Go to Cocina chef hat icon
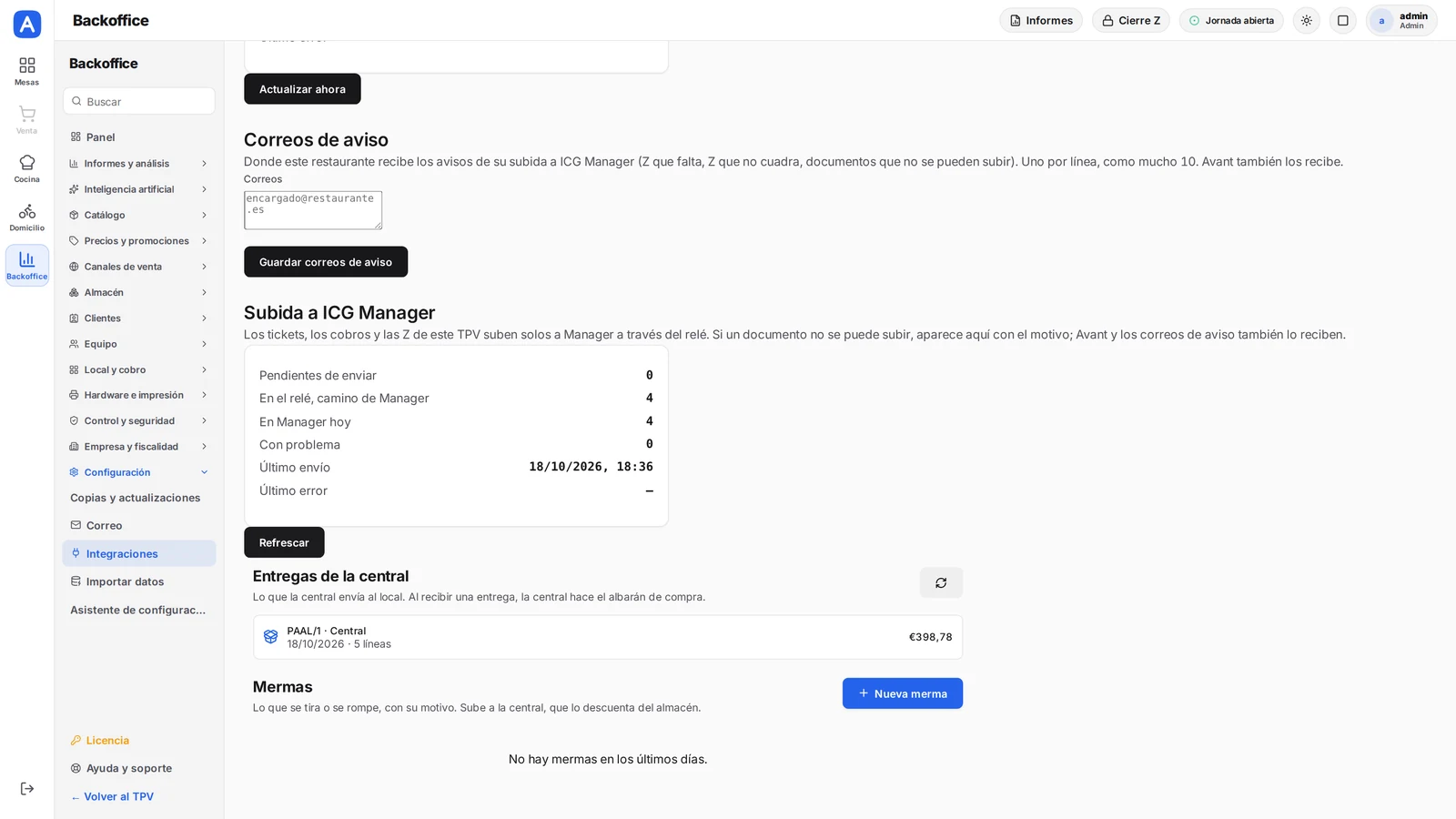Image resolution: width=1456 pixels, height=819 pixels. coord(26,169)
